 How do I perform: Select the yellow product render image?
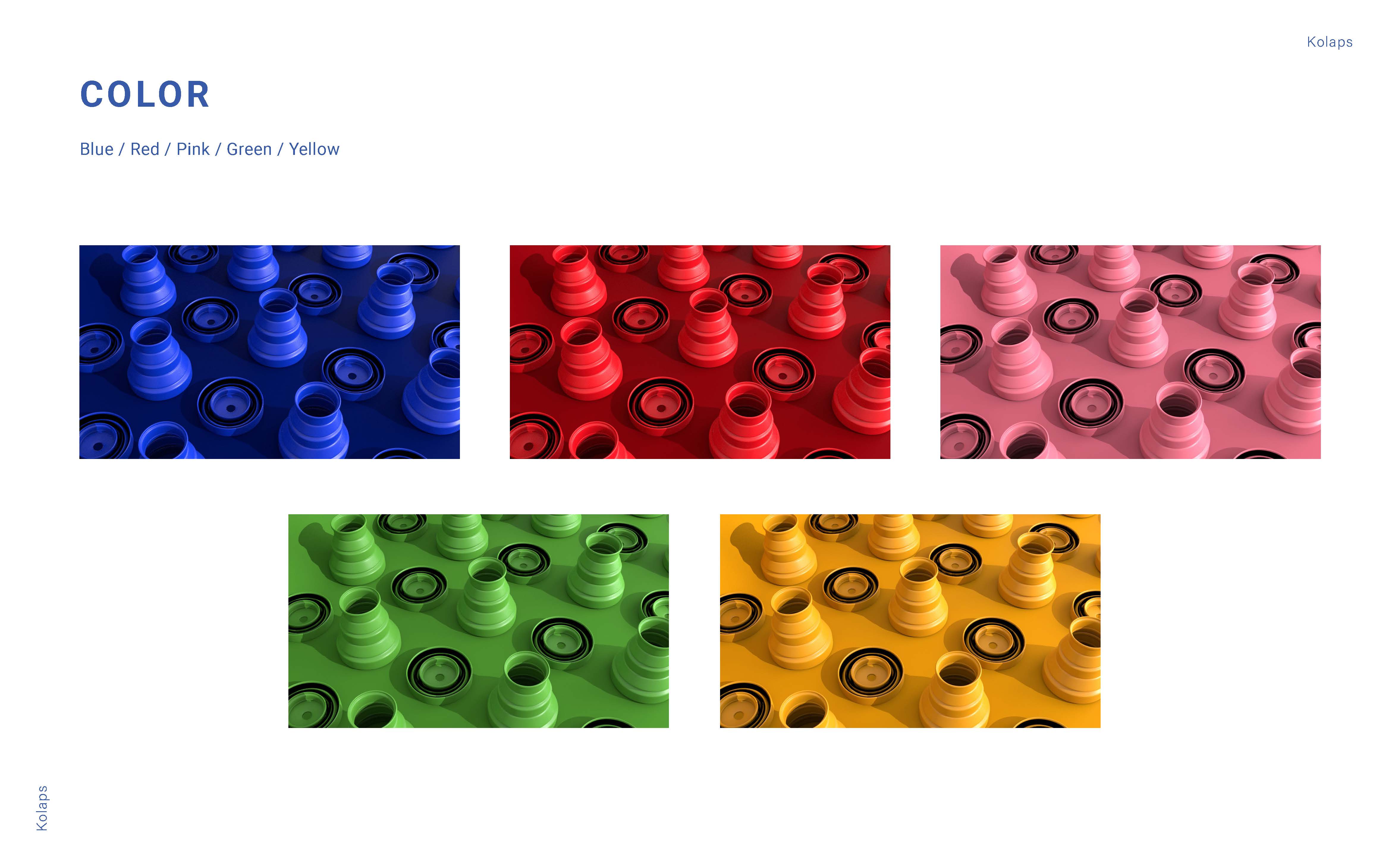910,621
